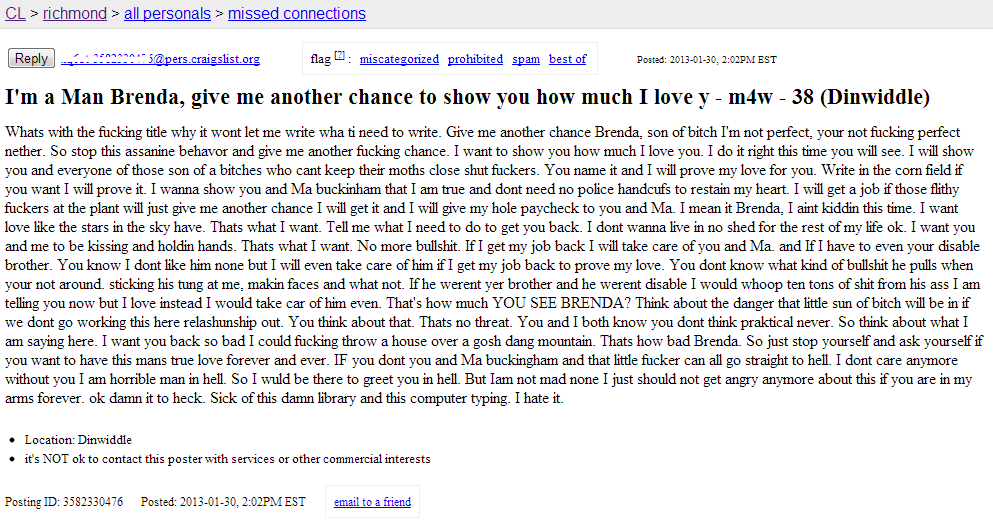
Task: Click the post title heading about Brenda
Action: (467, 97)
